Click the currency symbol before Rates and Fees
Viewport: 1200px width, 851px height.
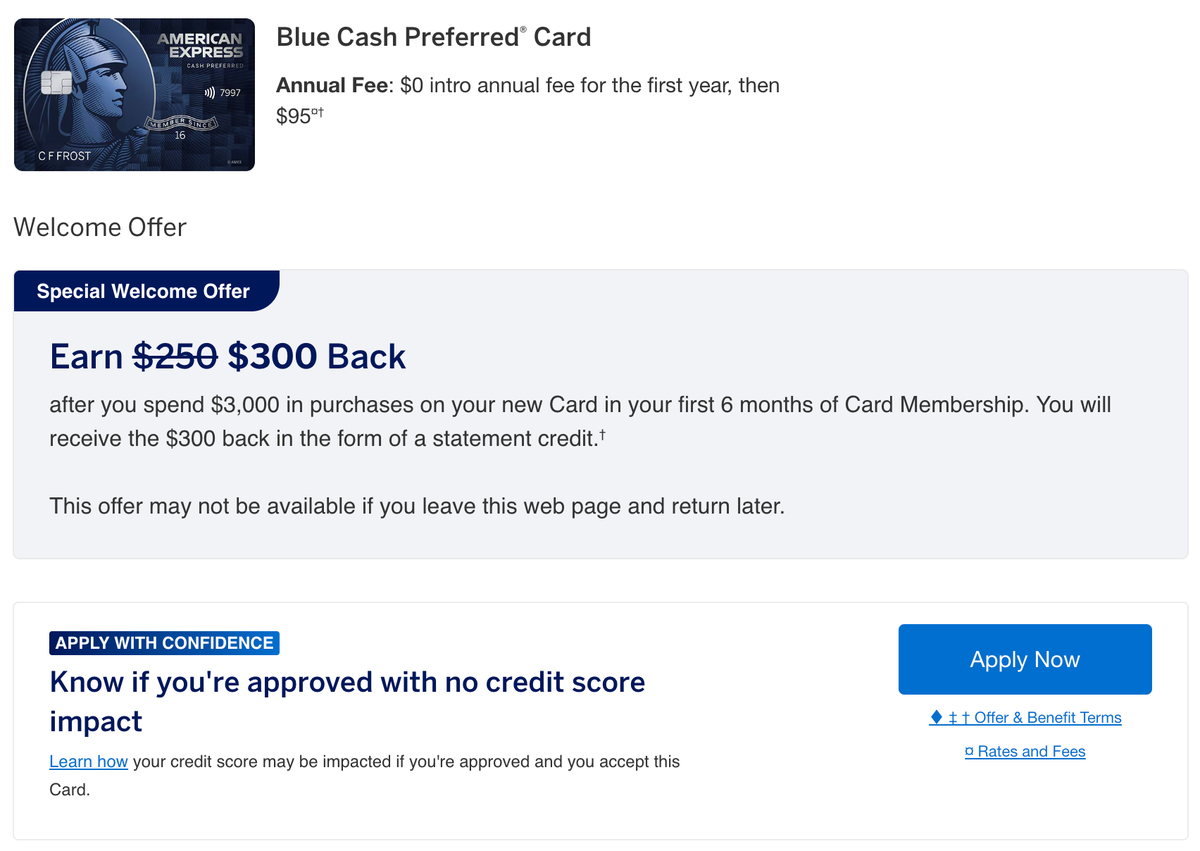coord(970,750)
